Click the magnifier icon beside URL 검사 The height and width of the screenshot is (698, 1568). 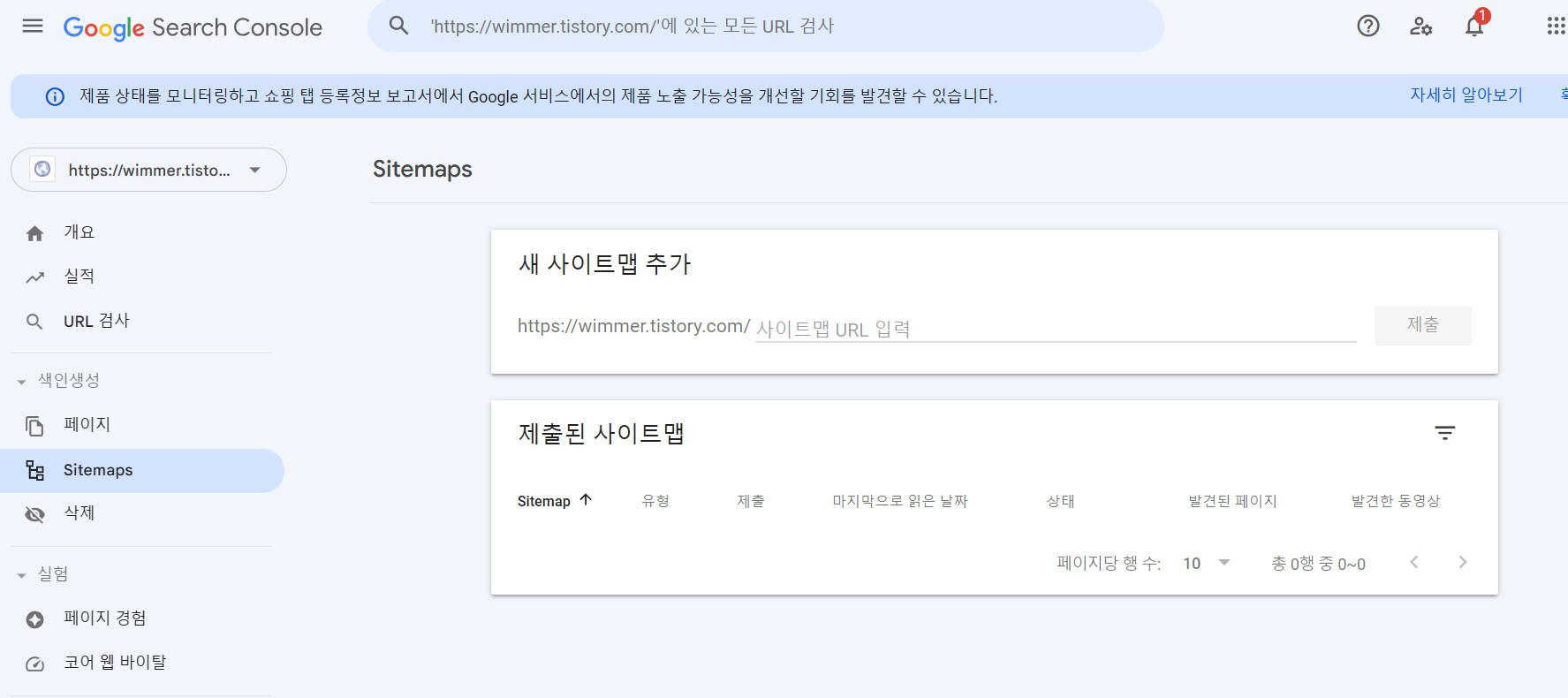34,322
